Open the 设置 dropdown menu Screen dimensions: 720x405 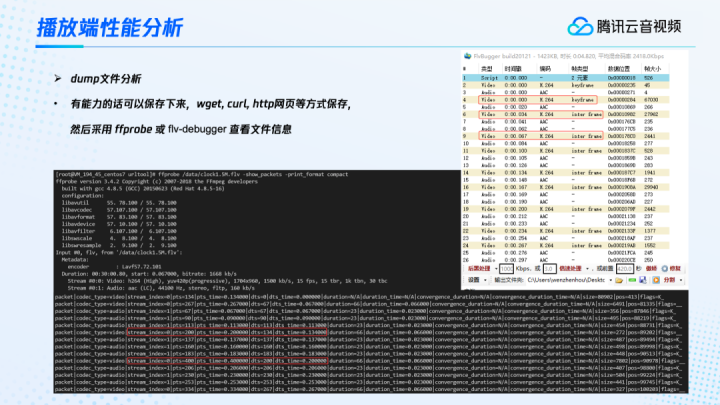pyautogui.click(x=477, y=280)
